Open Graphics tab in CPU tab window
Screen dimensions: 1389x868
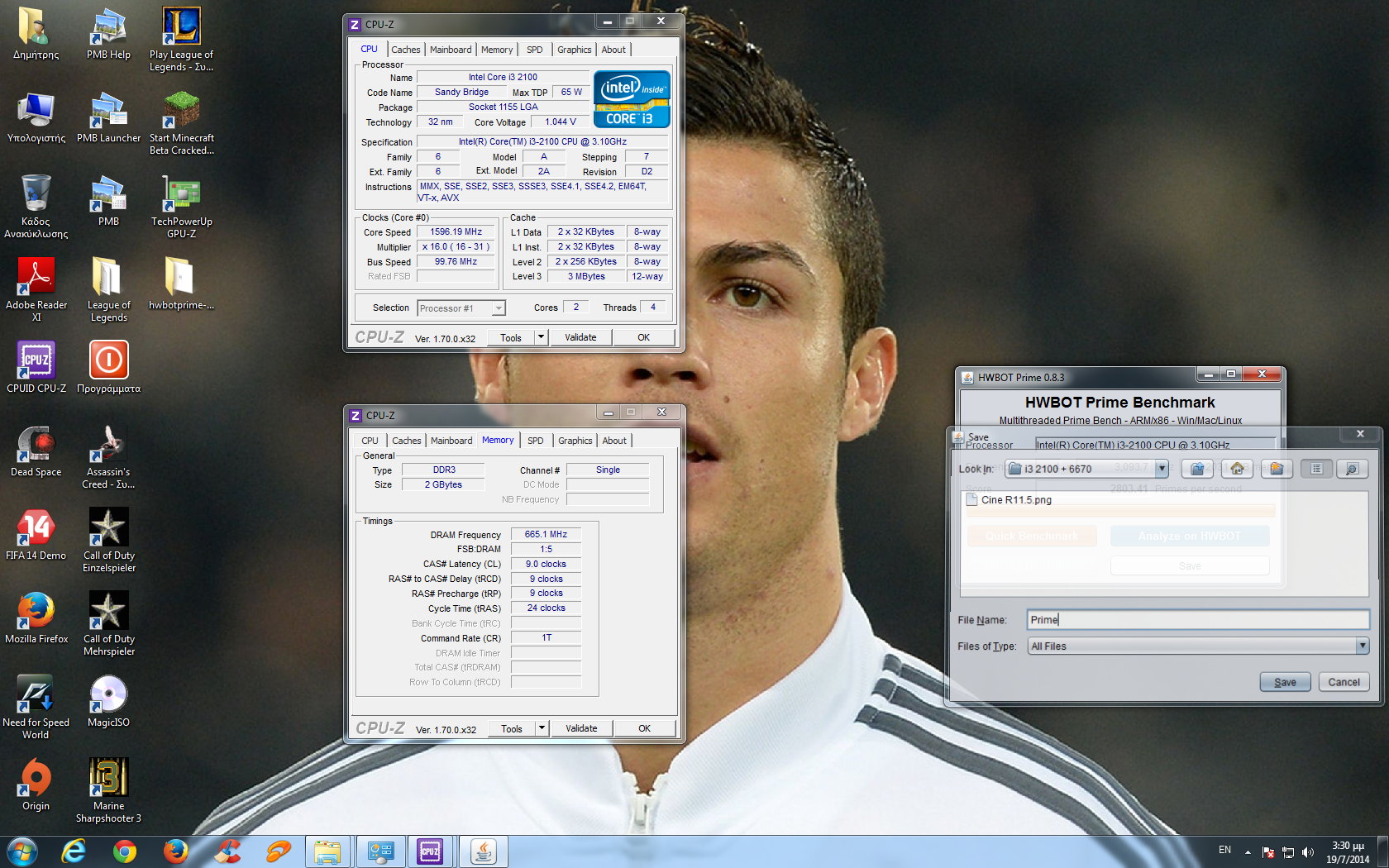(x=574, y=50)
